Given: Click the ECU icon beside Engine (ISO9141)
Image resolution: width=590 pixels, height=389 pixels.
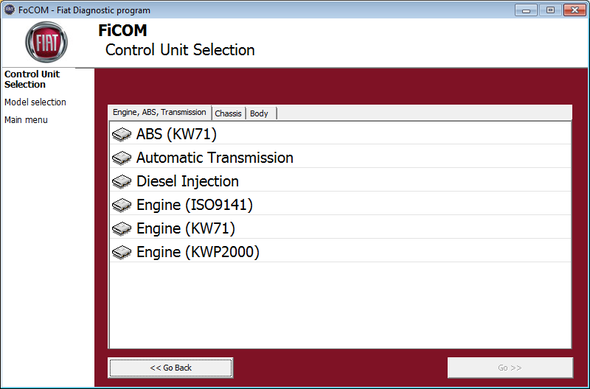Looking at the screenshot, I should click(122, 205).
